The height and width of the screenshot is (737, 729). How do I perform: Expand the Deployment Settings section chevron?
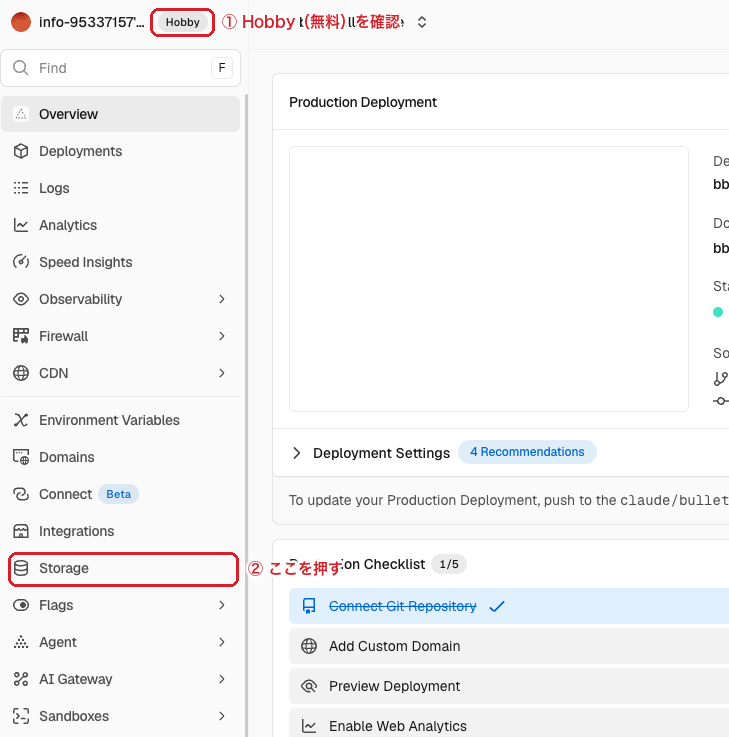point(297,453)
